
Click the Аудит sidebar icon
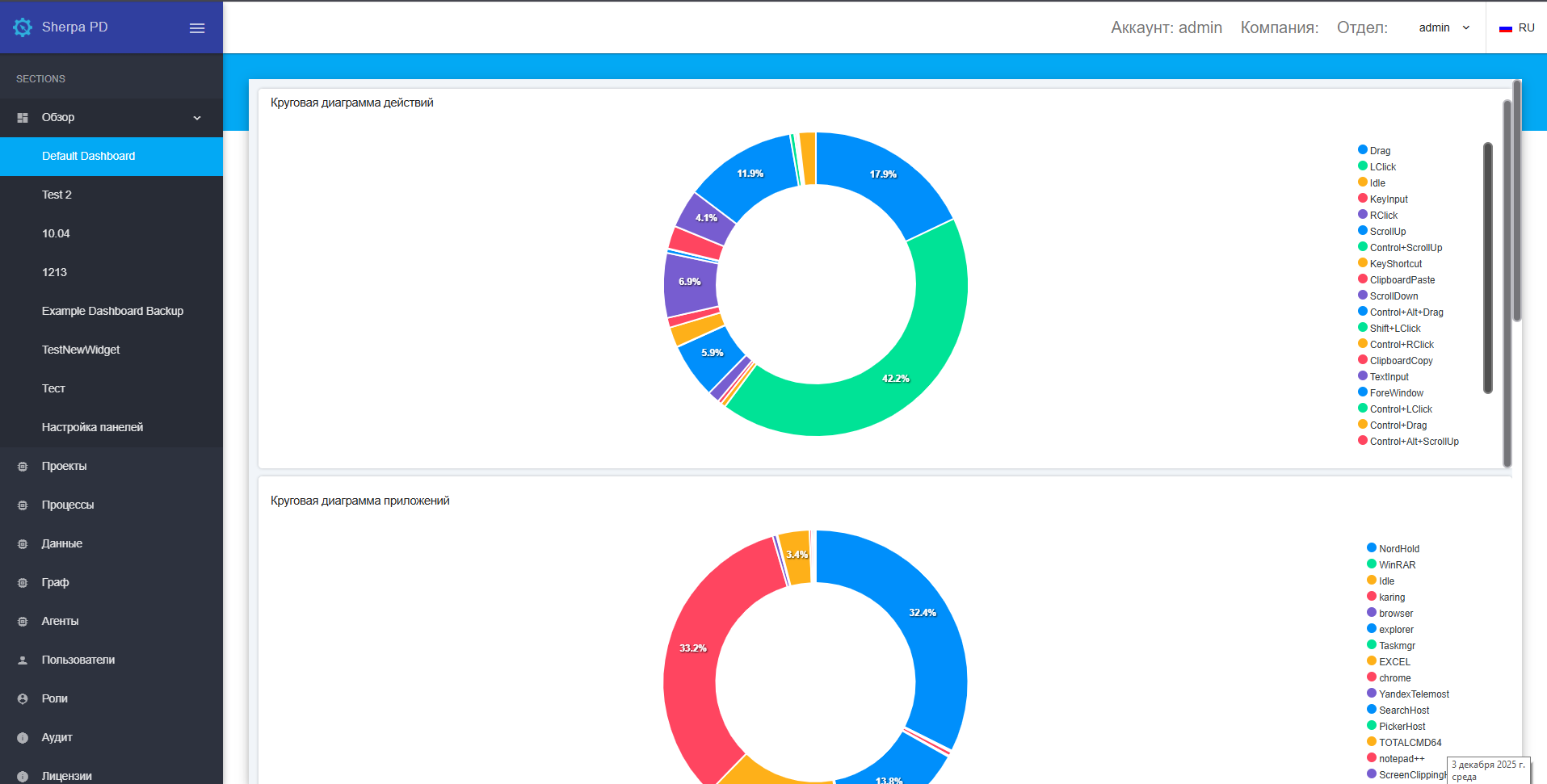(23, 738)
